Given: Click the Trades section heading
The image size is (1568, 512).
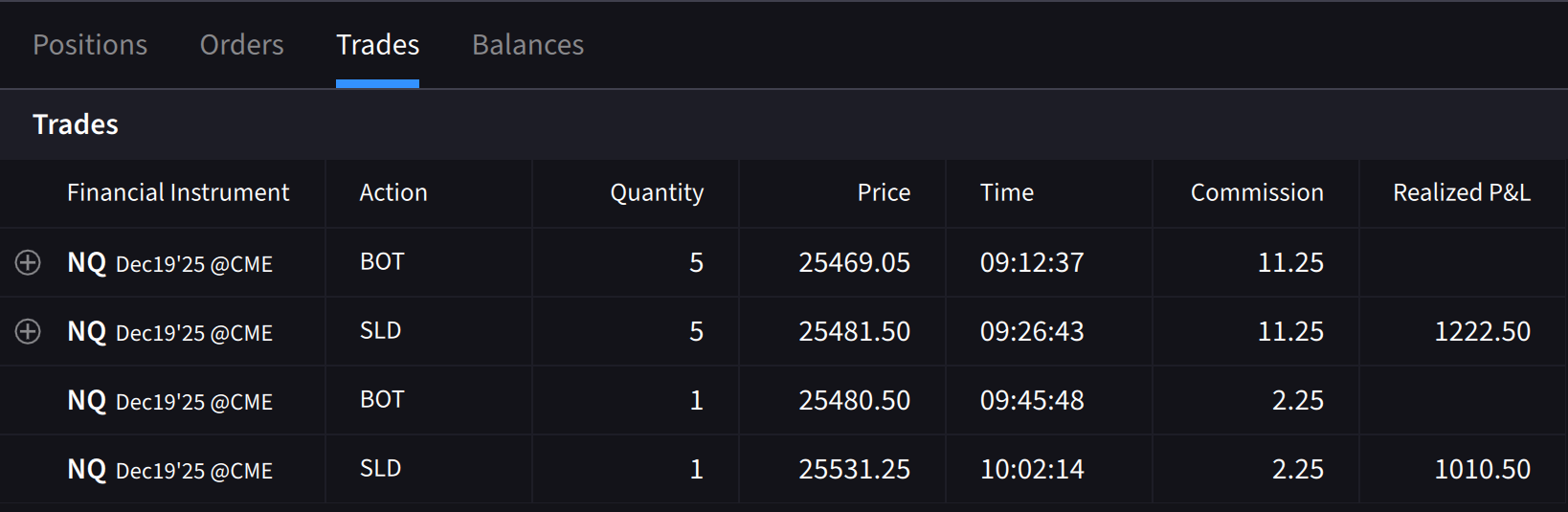Looking at the screenshot, I should [76, 124].
